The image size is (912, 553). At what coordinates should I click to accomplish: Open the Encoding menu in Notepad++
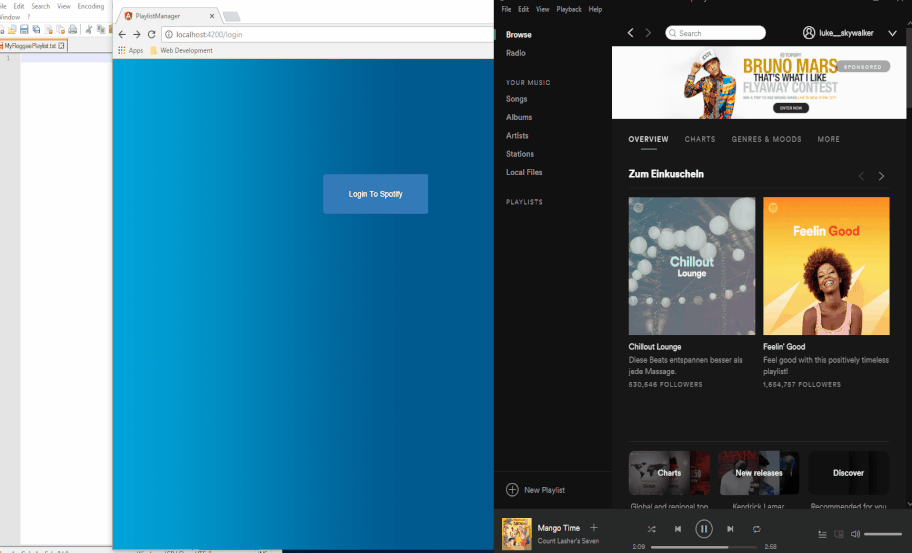coord(91,6)
